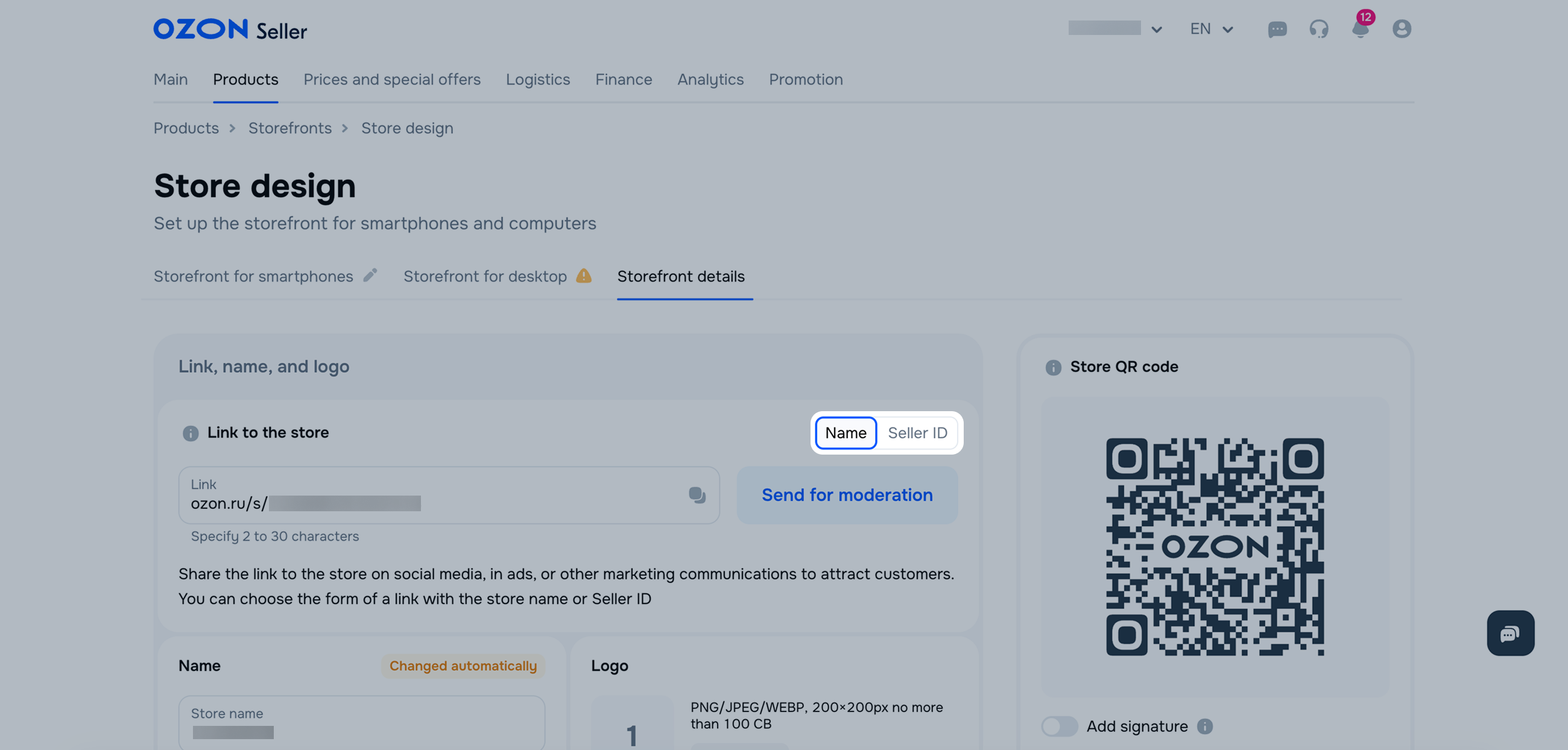Click the Store name input field

click(x=362, y=723)
